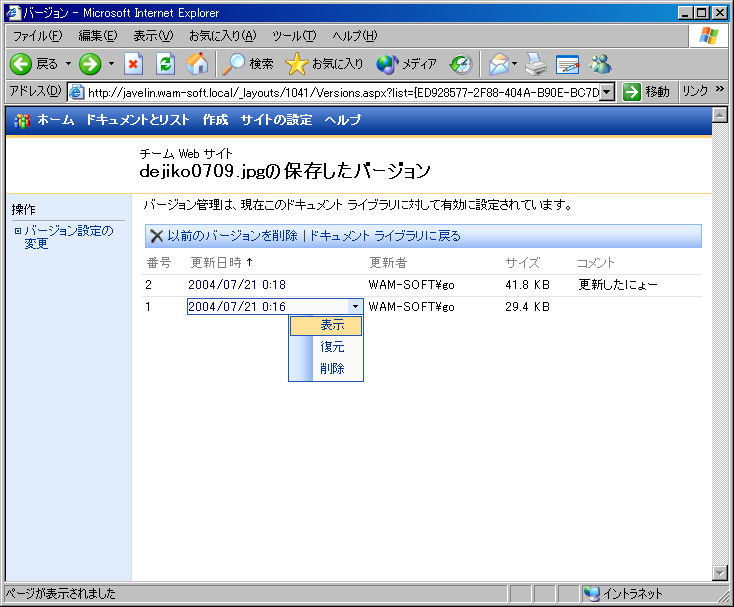734x607 pixels.
Task: Click the 41.8 KB size cell
Action: 528,285
